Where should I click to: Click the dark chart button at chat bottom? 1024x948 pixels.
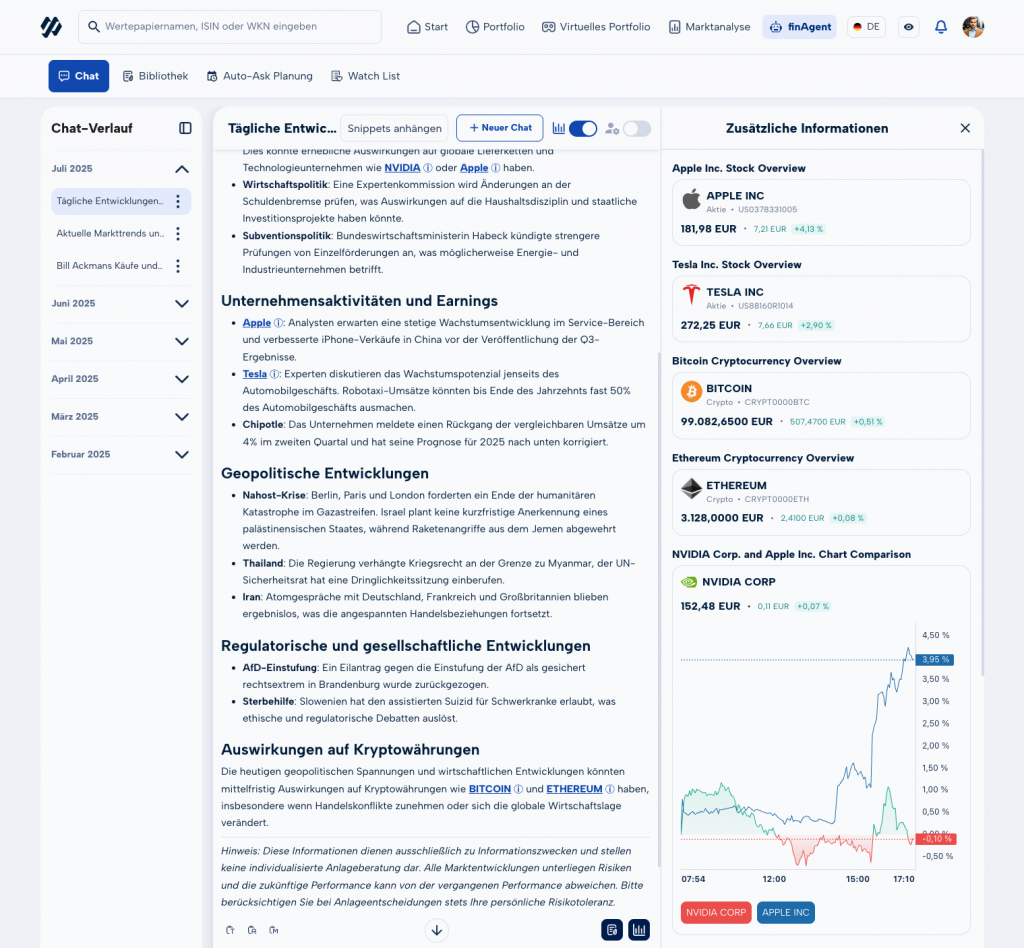[x=639, y=930]
